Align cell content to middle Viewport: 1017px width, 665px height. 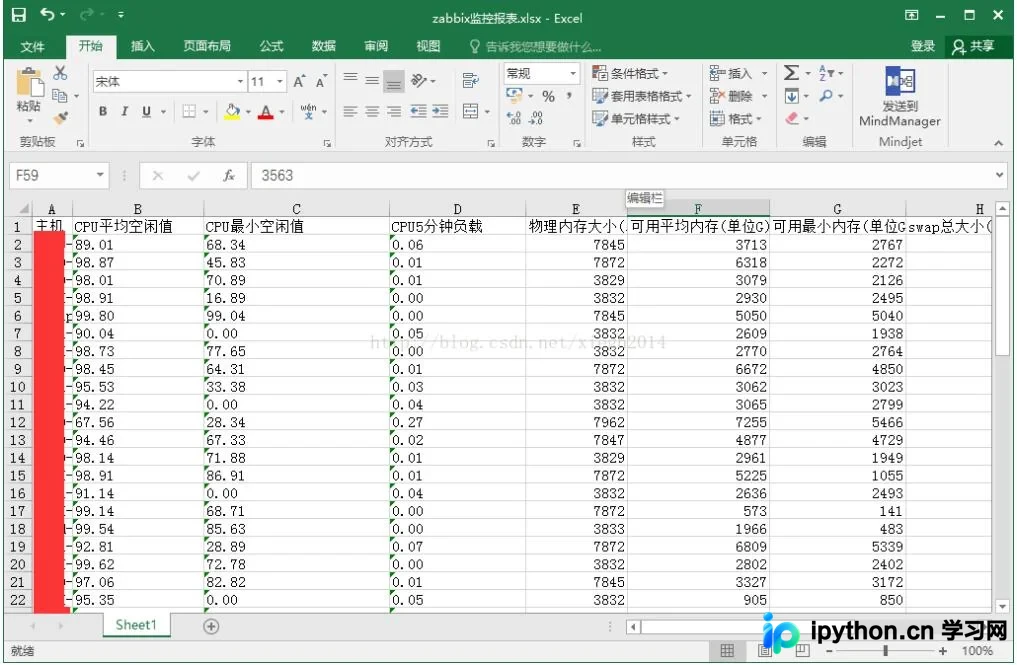pyautogui.click(x=372, y=80)
